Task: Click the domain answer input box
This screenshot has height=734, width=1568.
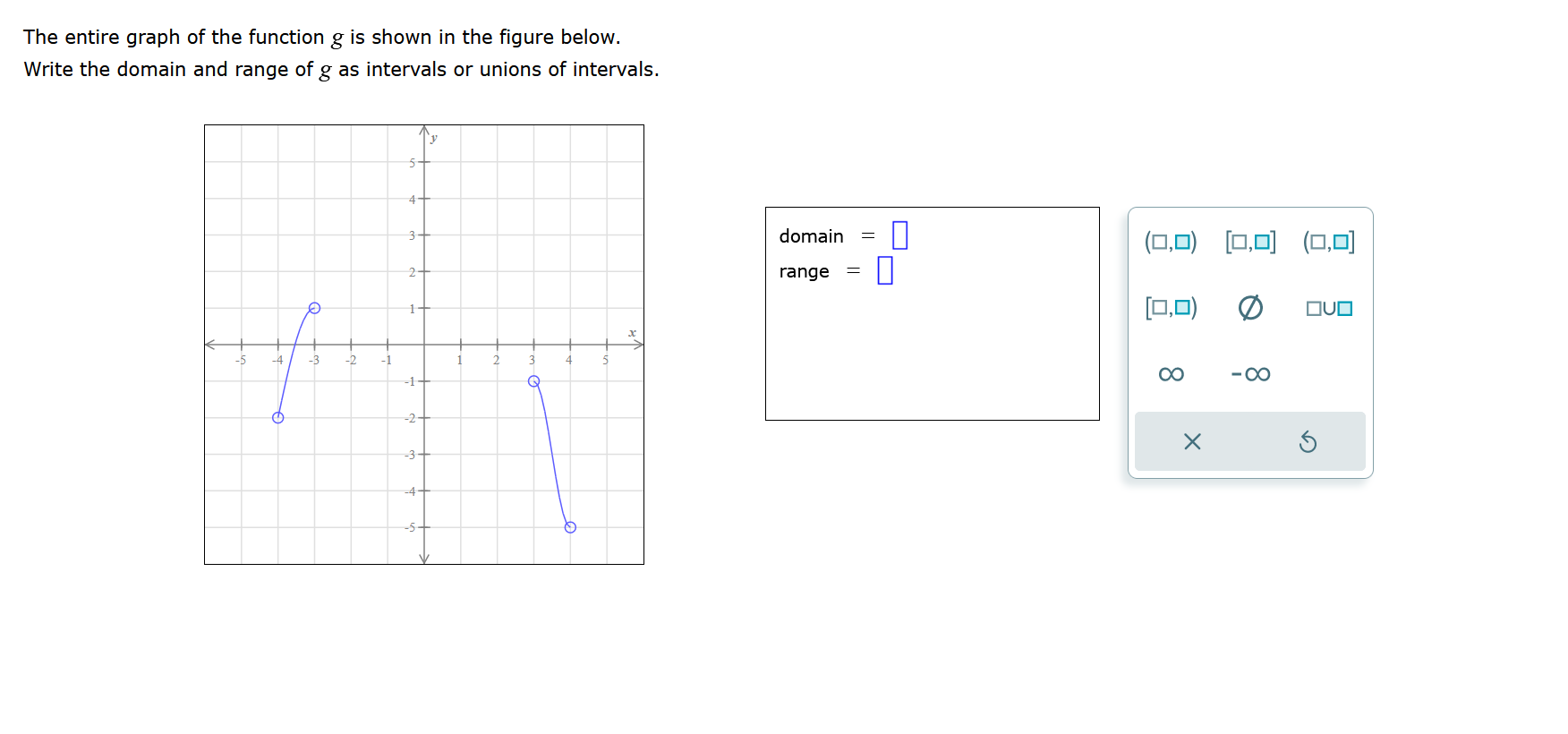Action: coord(899,235)
